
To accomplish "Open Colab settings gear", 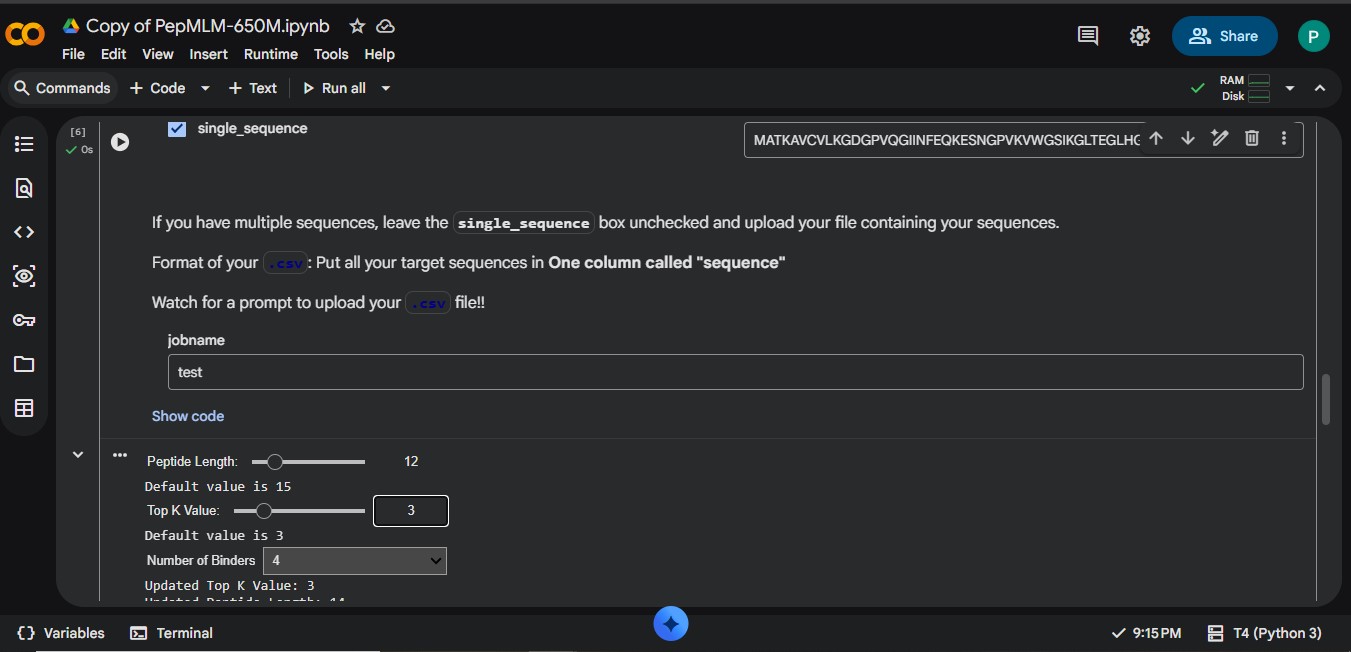I will pyautogui.click(x=1139, y=36).
